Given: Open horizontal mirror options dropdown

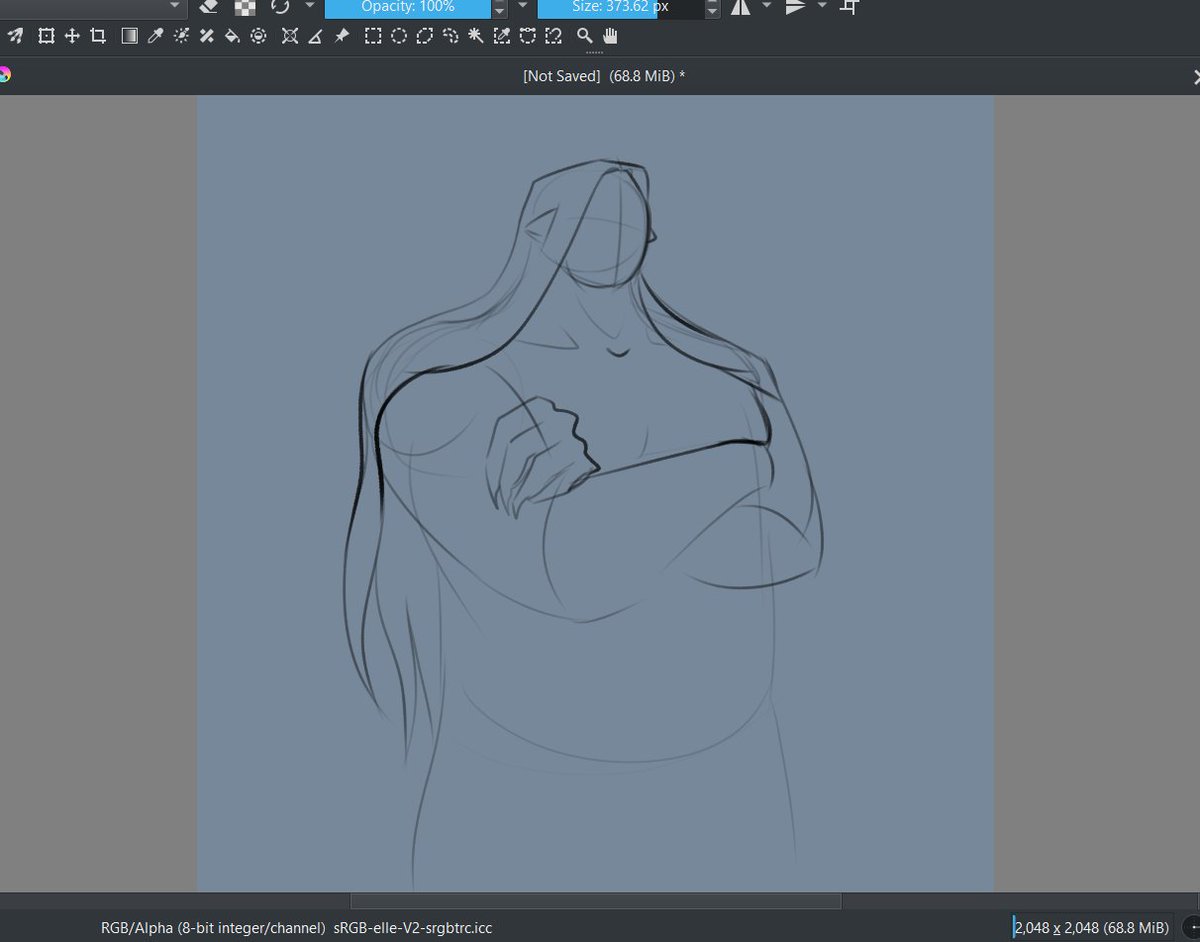Looking at the screenshot, I should pyautogui.click(x=767, y=6).
